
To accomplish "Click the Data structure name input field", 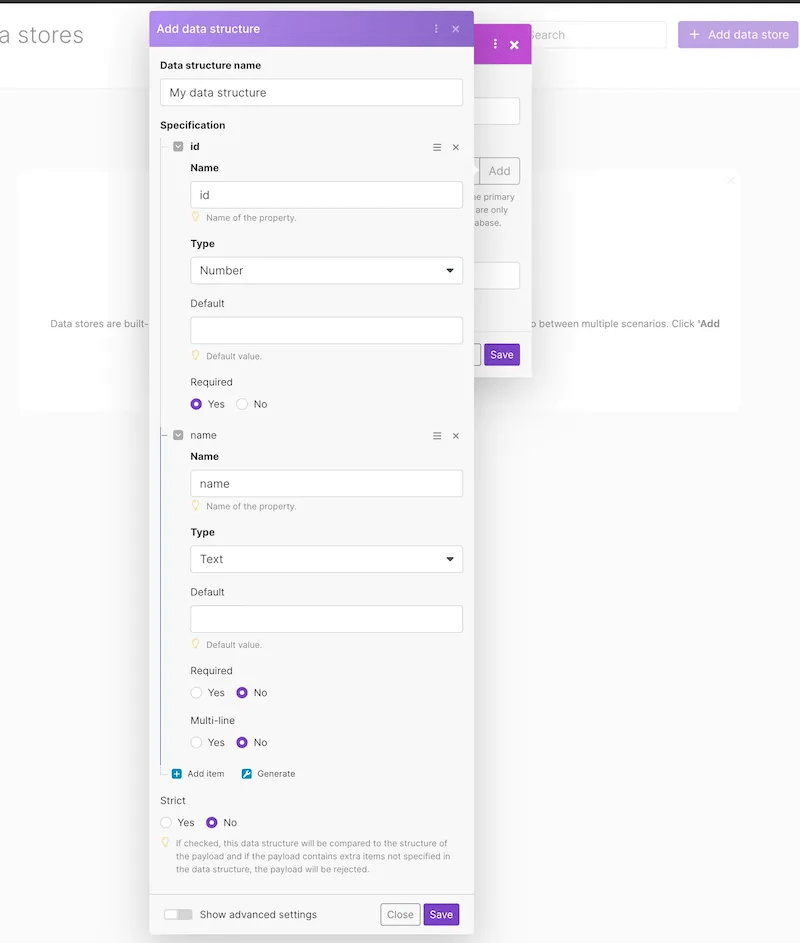I will click(x=311, y=92).
